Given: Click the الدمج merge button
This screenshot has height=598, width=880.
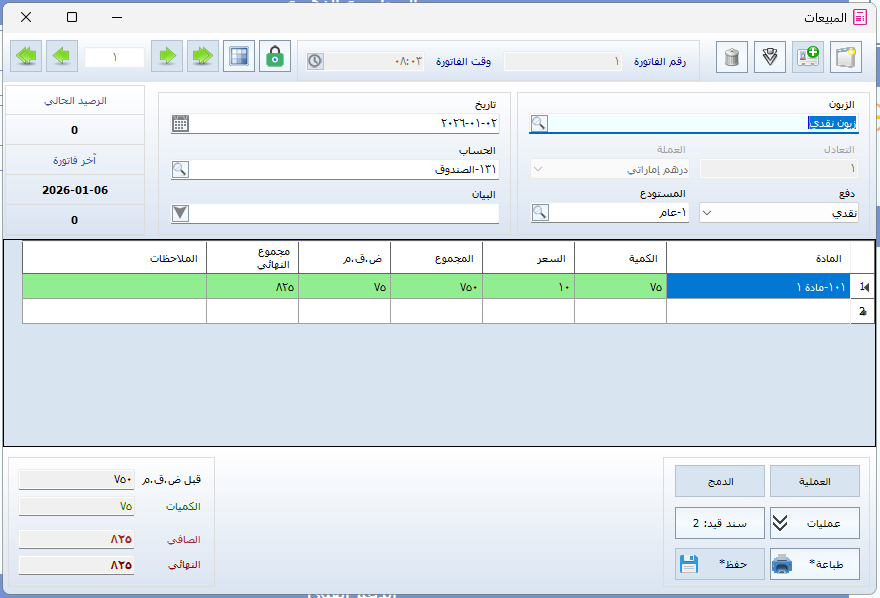Looking at the screenshot, I should coord(720,481).
